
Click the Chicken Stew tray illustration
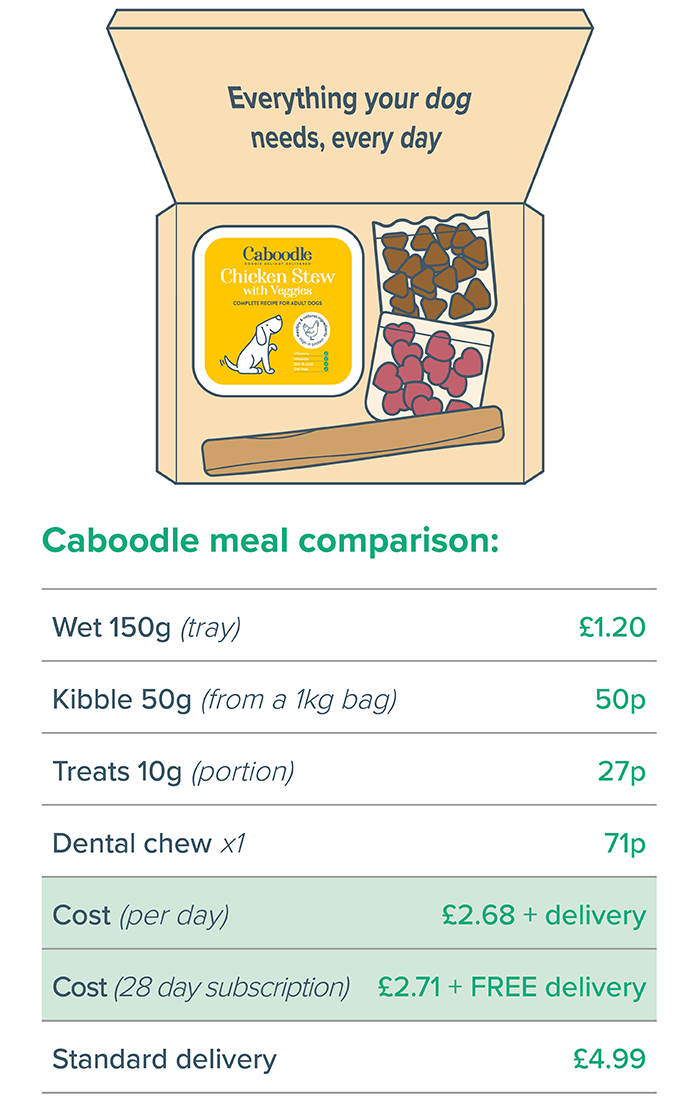pyautogui.click(x=278, y=310)
